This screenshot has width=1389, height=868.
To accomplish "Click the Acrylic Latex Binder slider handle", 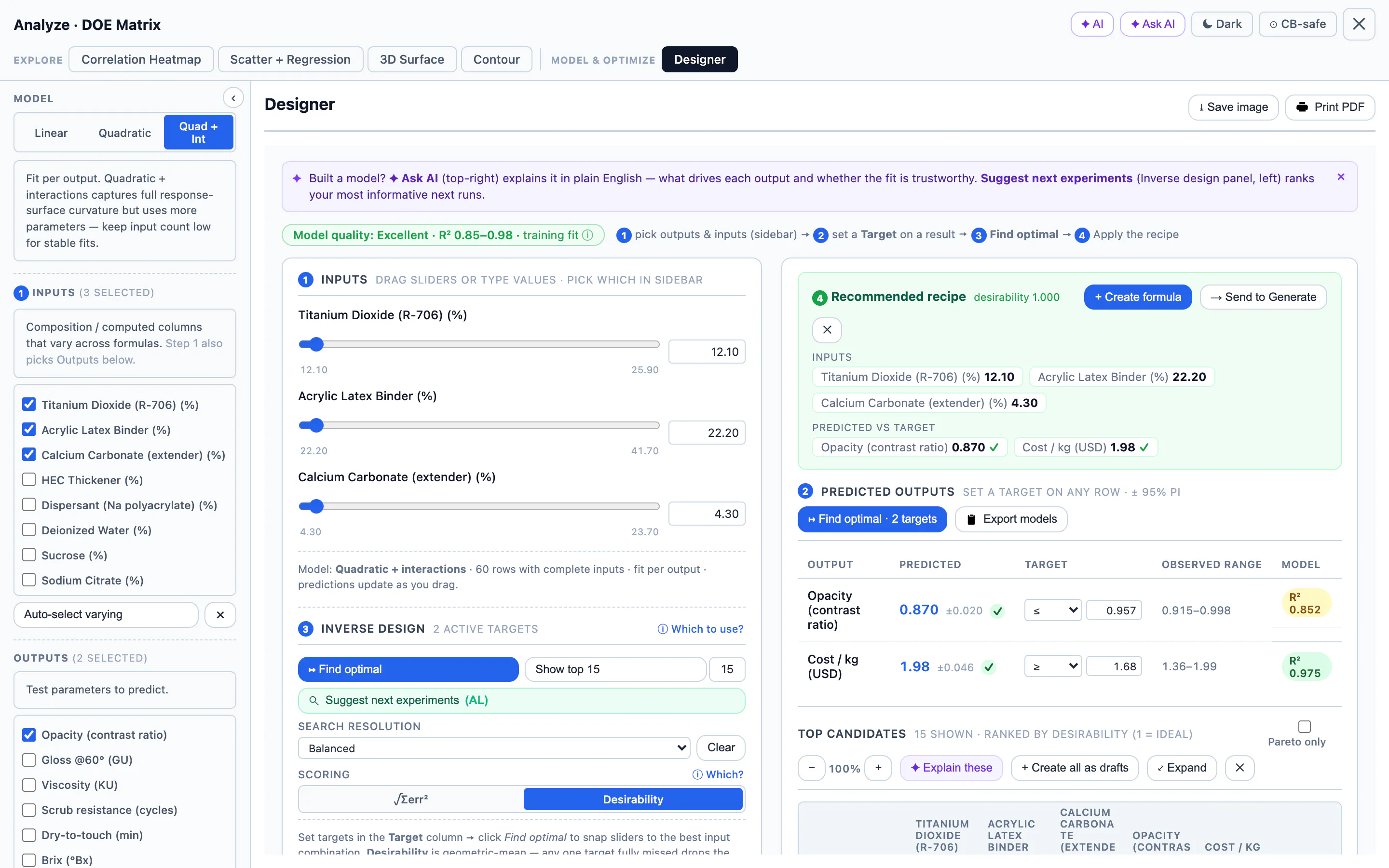I will 316,425.
